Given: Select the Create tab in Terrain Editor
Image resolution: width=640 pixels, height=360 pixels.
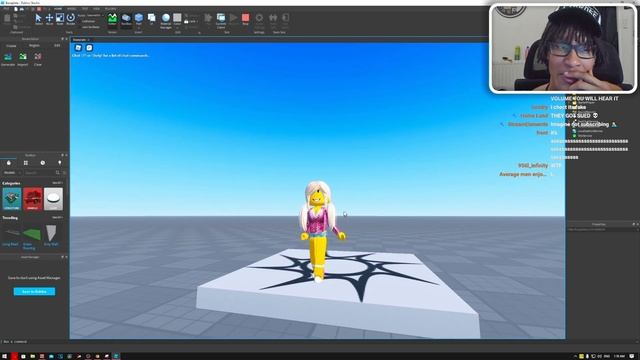Looking at the screenshot, I should 11,46.
